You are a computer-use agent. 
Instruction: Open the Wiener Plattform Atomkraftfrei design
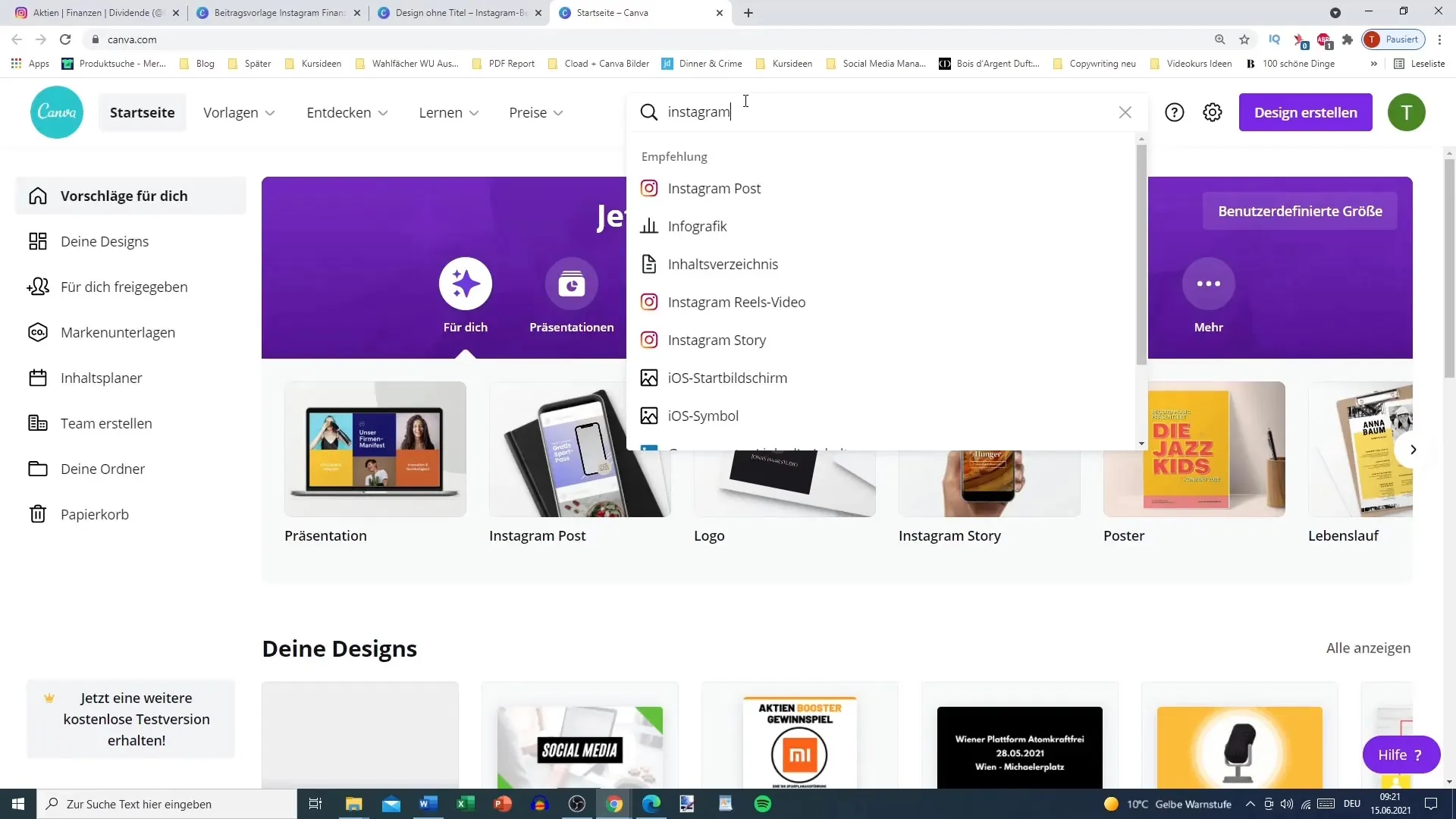click(1020, 736)
